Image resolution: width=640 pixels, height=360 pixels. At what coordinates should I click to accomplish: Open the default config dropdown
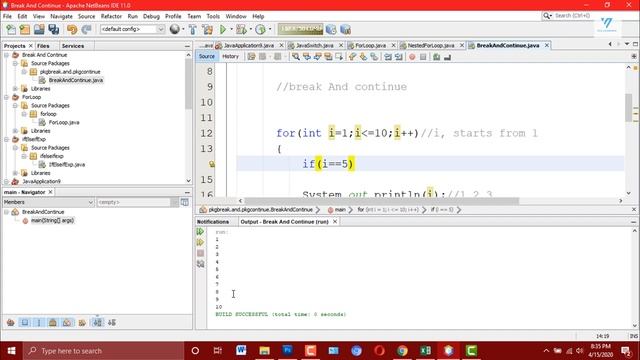click(132, 29)
